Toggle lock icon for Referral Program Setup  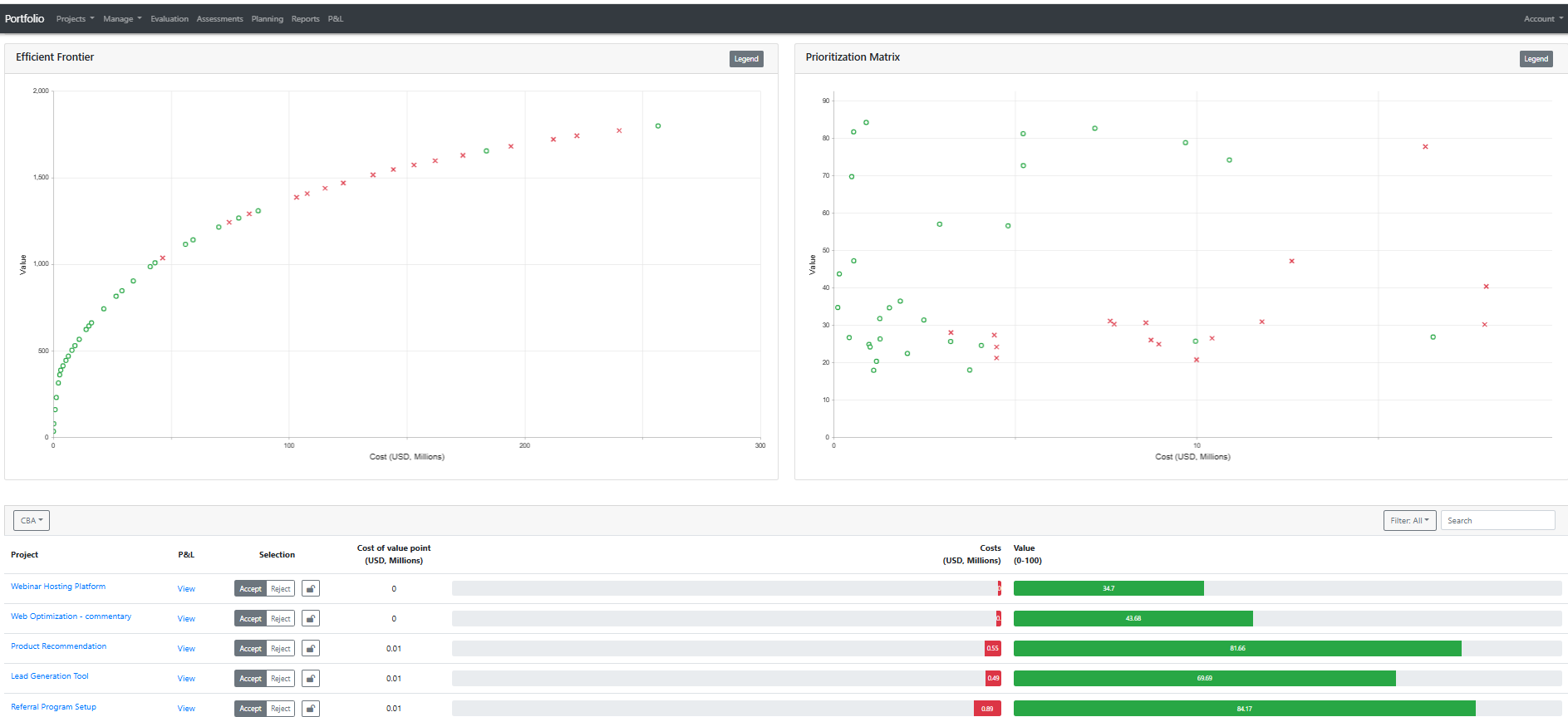(311, 709)
